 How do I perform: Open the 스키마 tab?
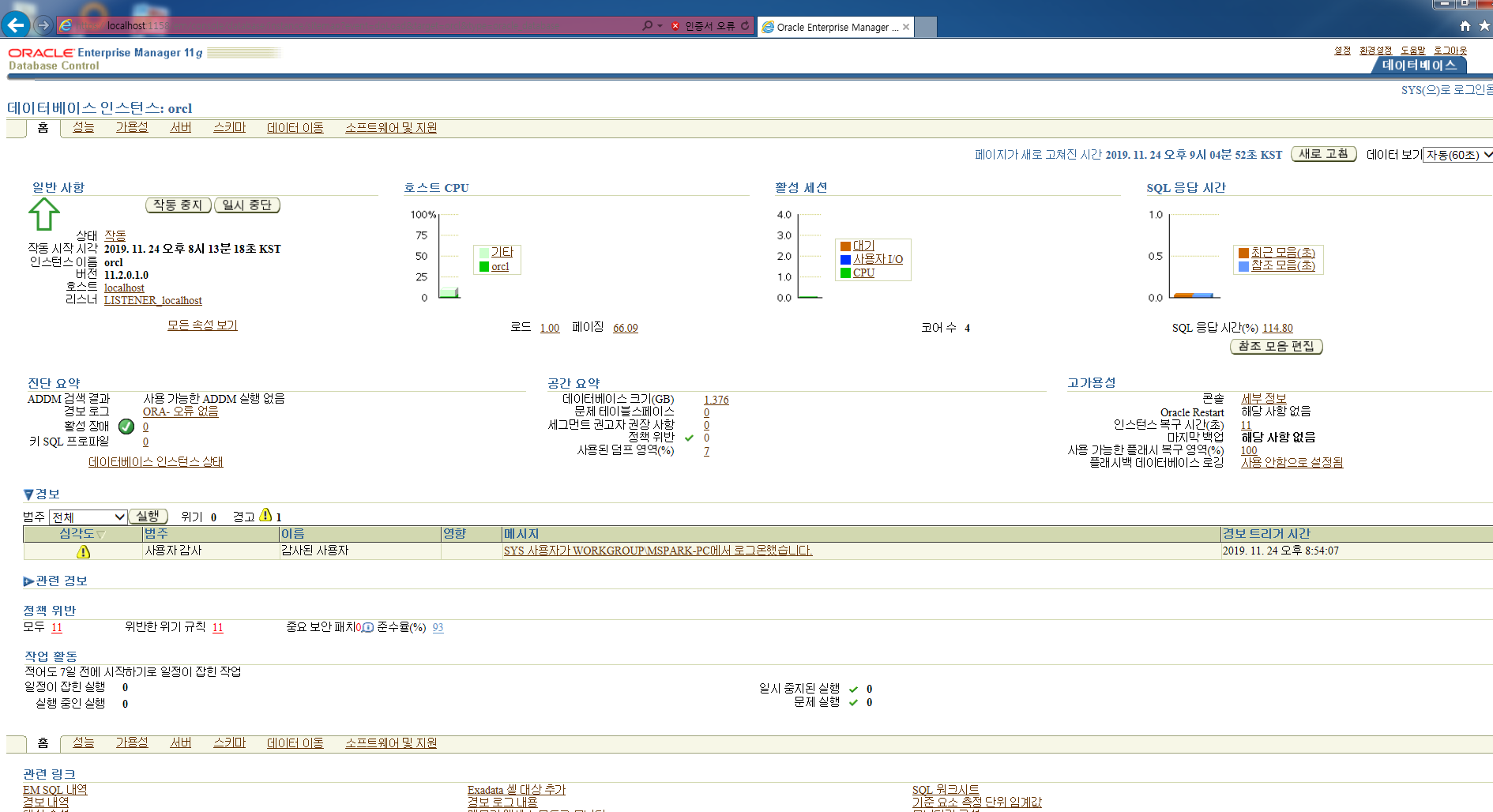(x=229, y=127)
